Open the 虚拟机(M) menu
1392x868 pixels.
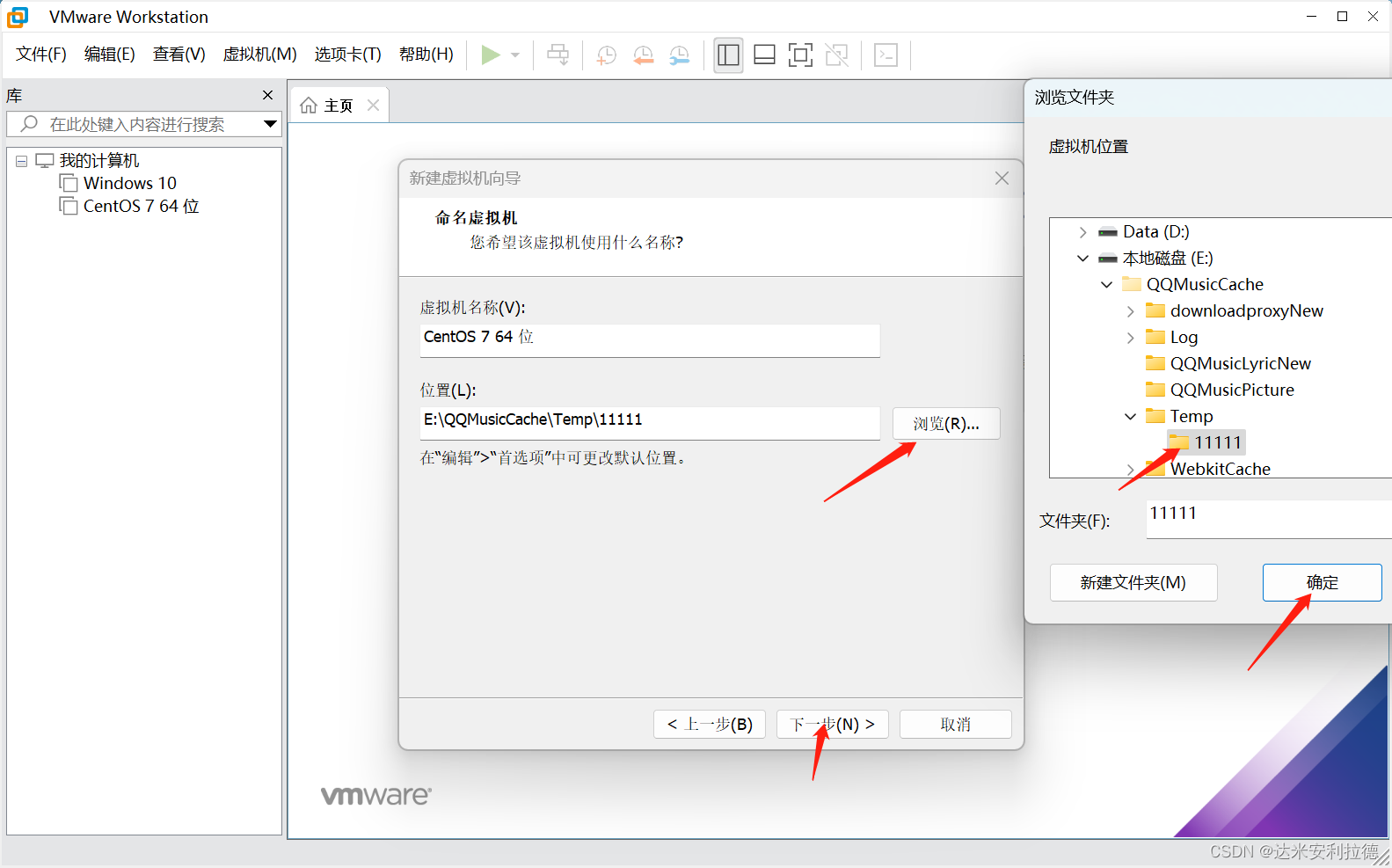pos(260,55)
